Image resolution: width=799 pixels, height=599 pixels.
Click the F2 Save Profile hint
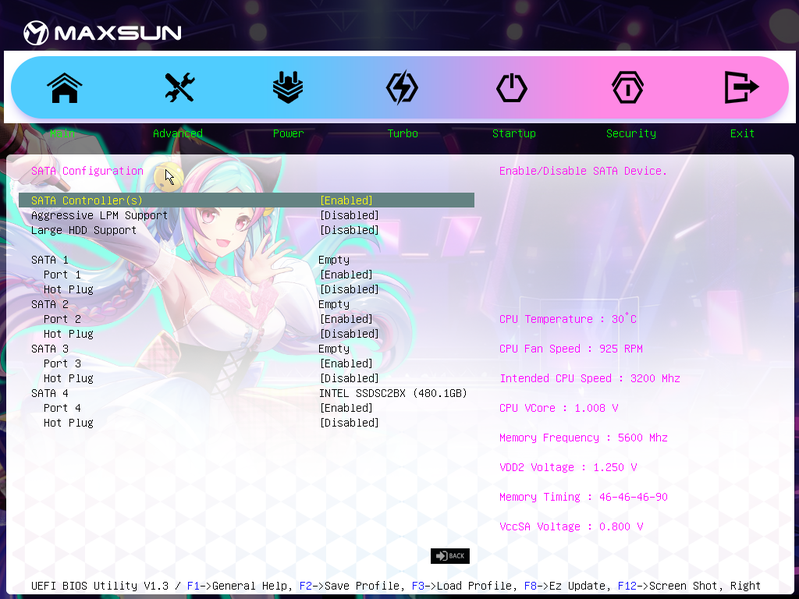point(352,586)
